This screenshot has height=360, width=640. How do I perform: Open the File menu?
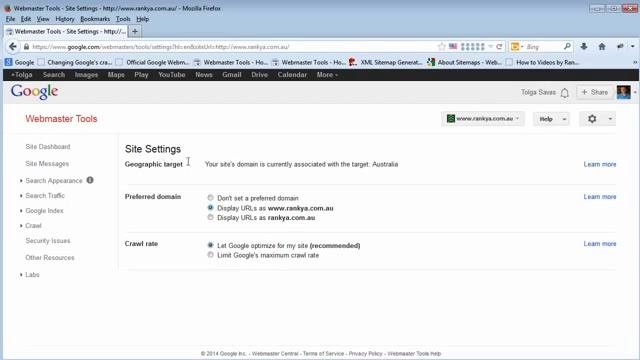tap(10, 19)
